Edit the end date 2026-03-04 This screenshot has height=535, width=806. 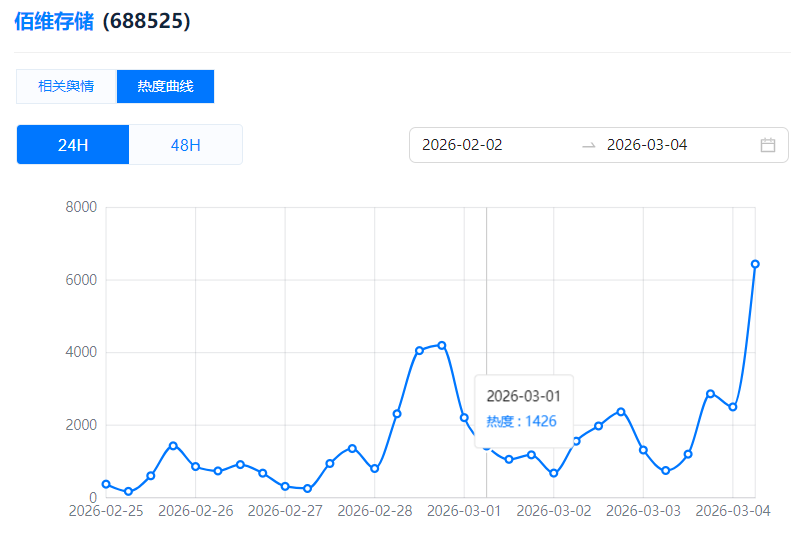click(647, 145)
